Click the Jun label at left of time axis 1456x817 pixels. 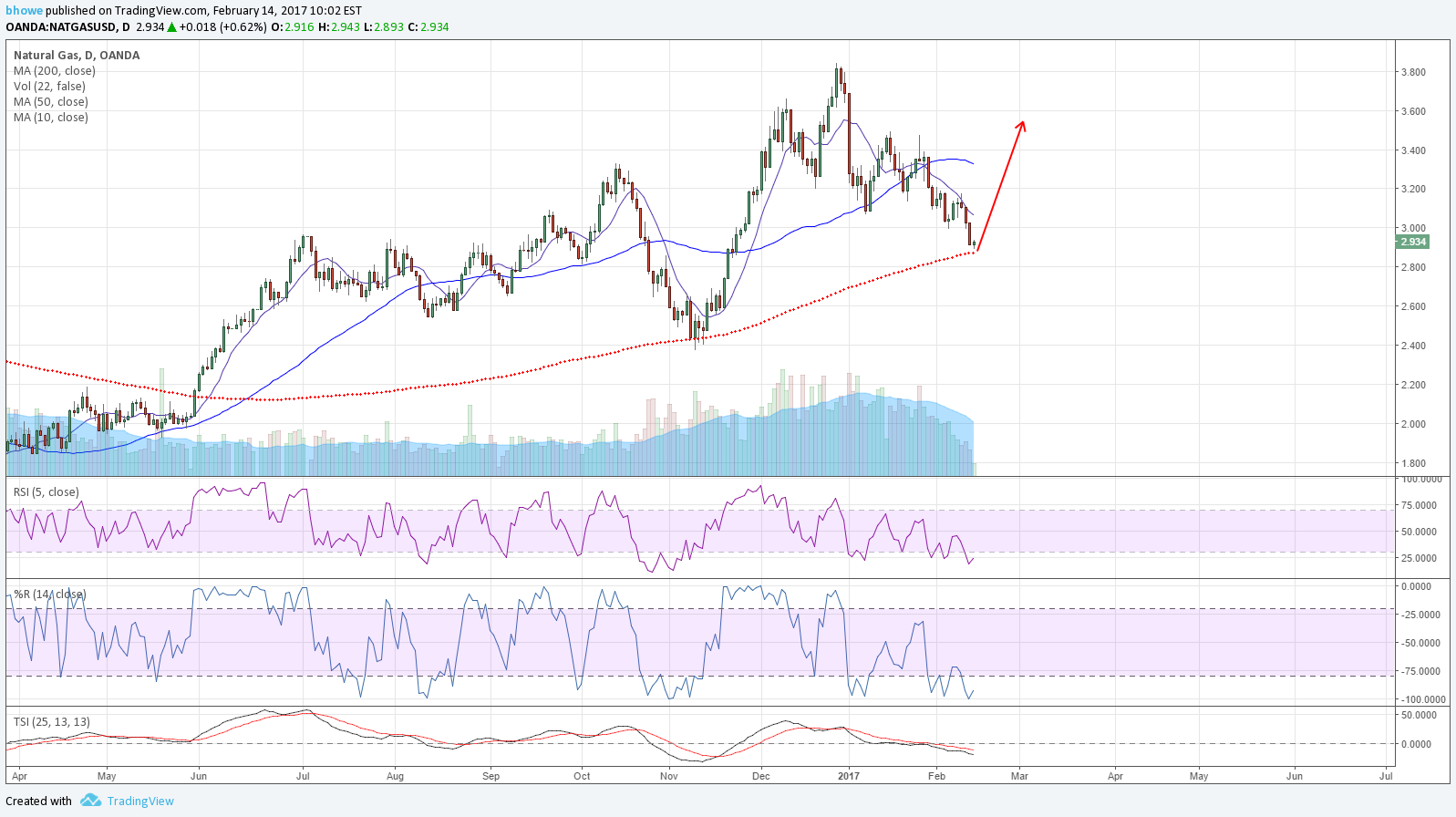pos(199,776)
